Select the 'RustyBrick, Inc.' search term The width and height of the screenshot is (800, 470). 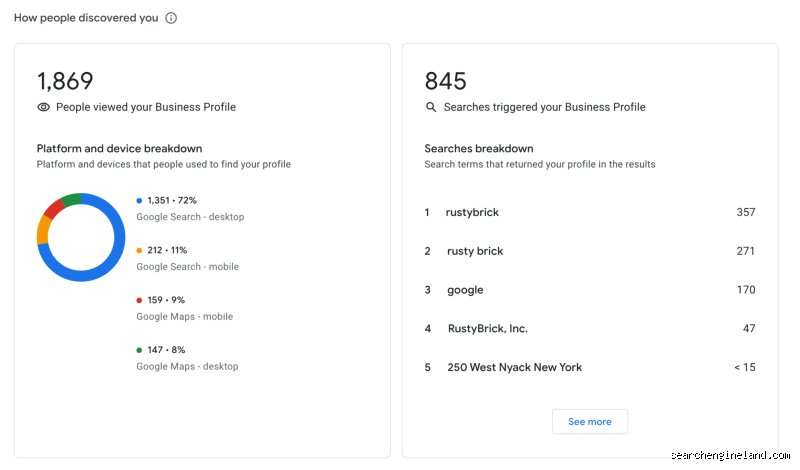click(488, 329)
